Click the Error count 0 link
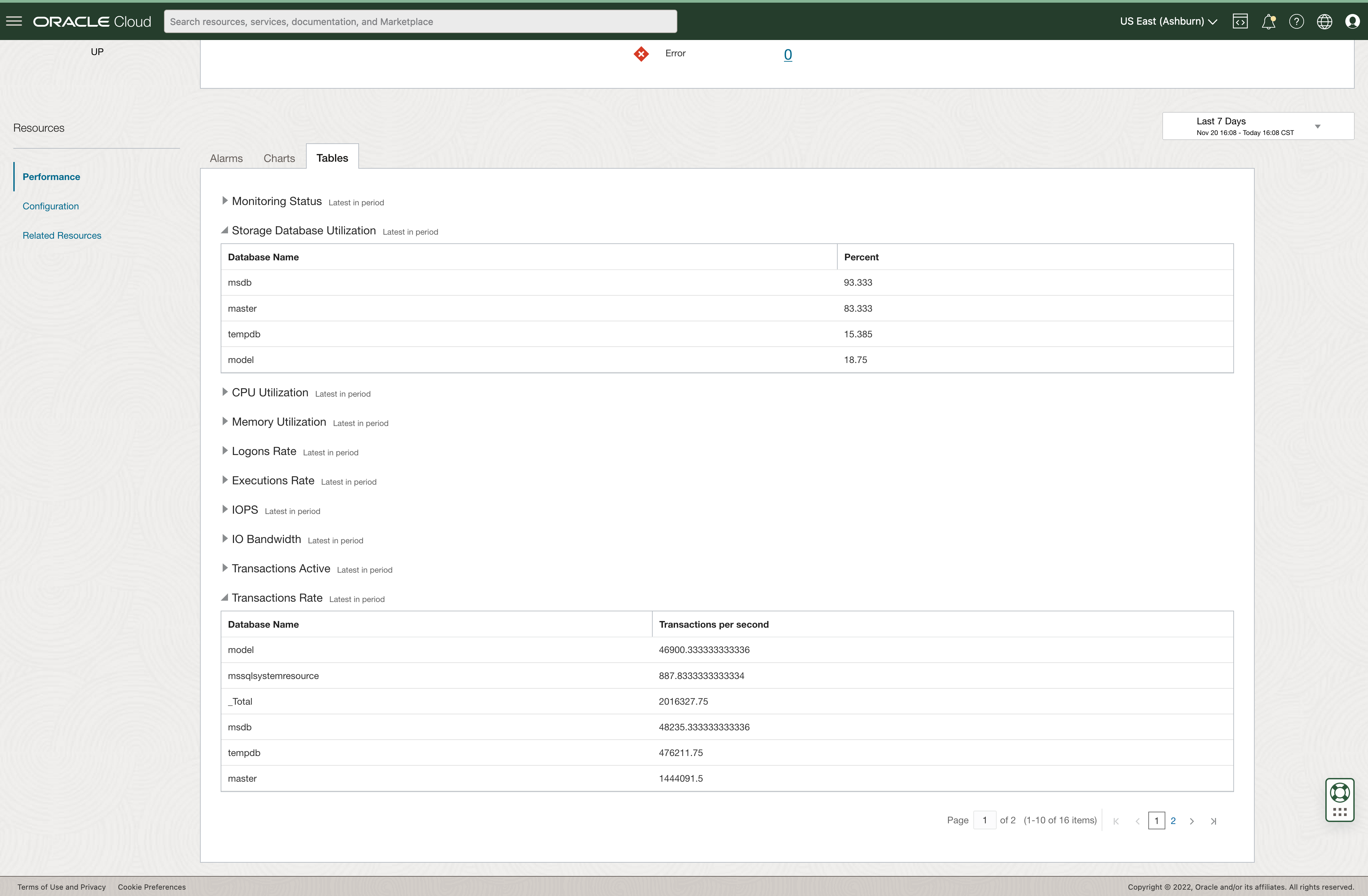Screen dimensions: 1368x896 coord(787,55)
